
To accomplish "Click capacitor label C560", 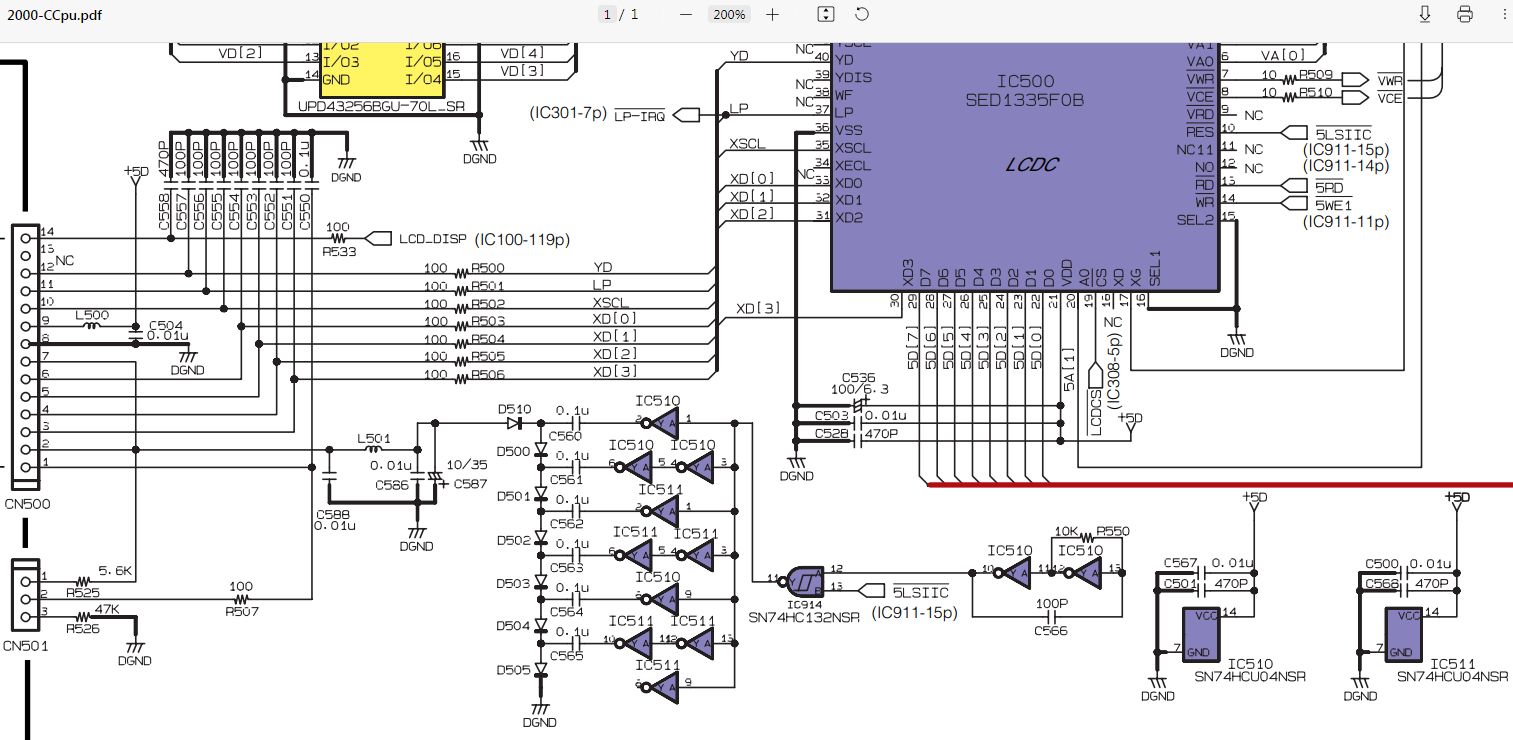I will tap(565, 436).
